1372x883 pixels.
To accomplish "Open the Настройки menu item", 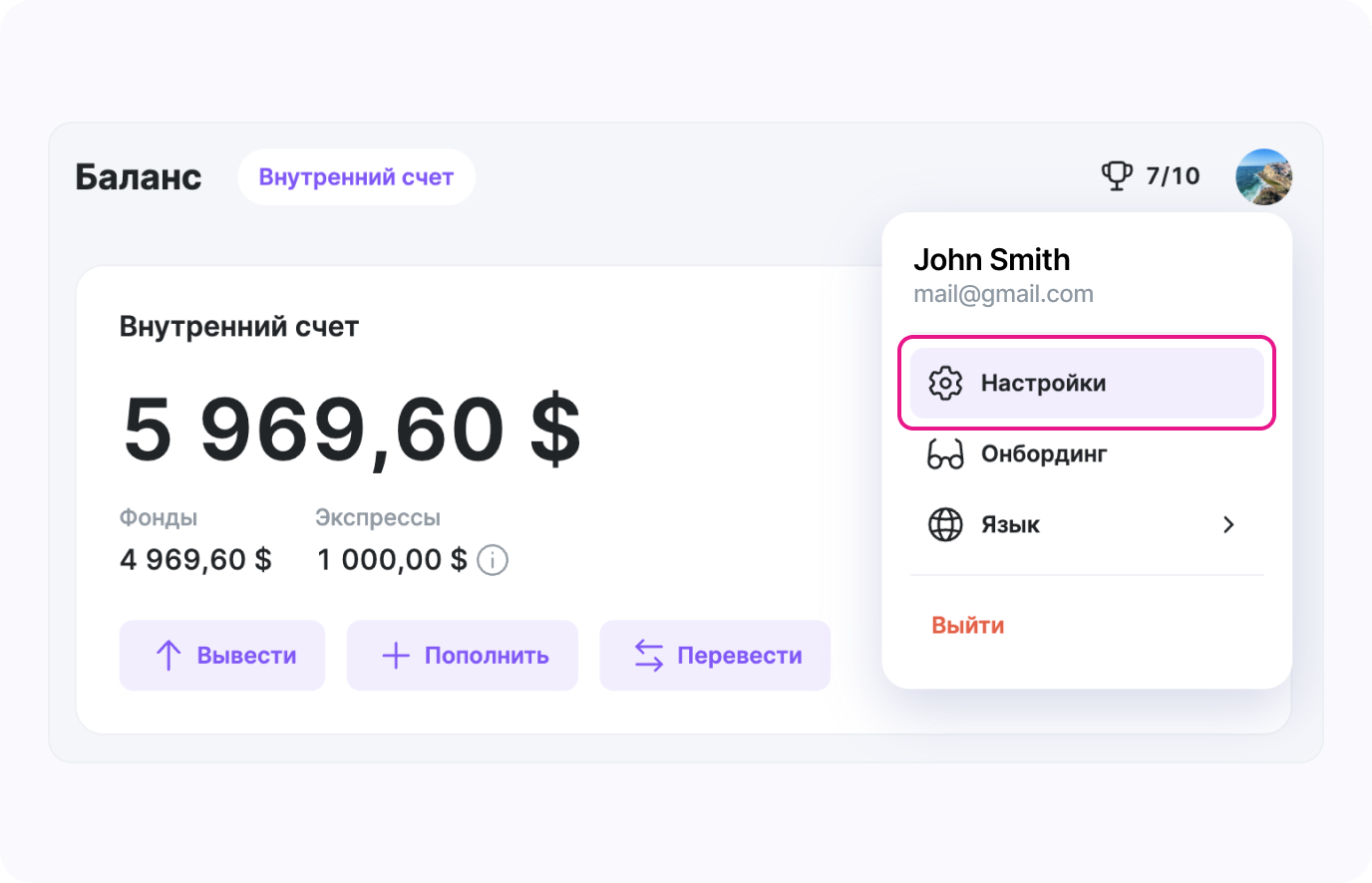I will 1087,383.
